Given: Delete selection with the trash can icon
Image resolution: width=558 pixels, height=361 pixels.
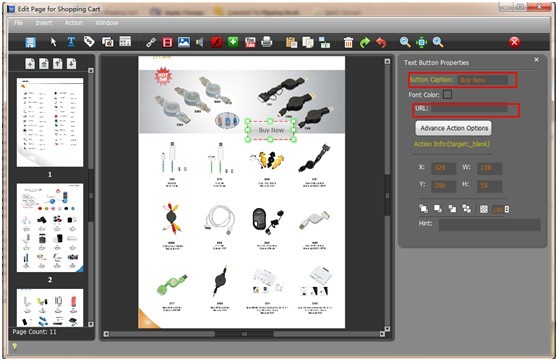Looking at the screenshot, I should pos(348,42).
